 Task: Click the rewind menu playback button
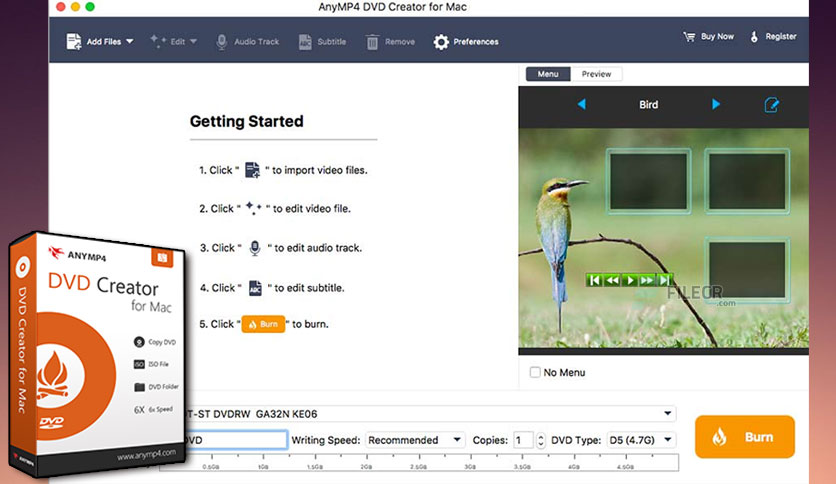click(x=612, y=280)
